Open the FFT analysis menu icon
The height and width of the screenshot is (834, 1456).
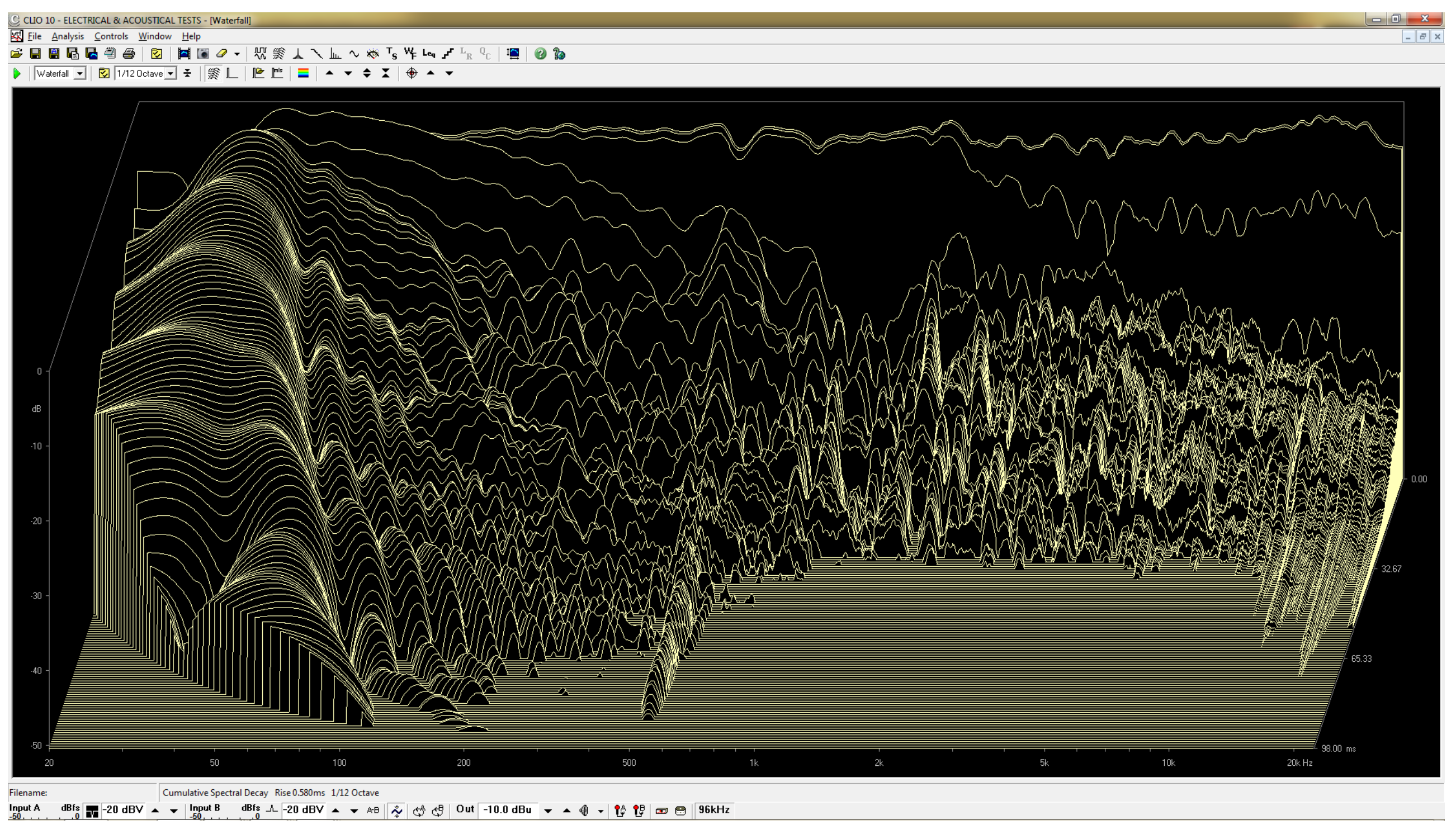pyautogui.click(x=335, y=54)
